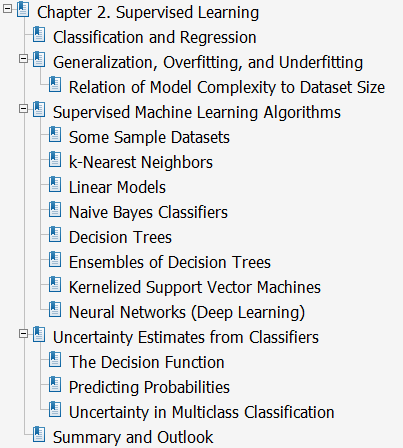Click the bookmark icon for Some Sample Datasets
The width and height of the screenshot is (403, 448).
click(55, 135)
